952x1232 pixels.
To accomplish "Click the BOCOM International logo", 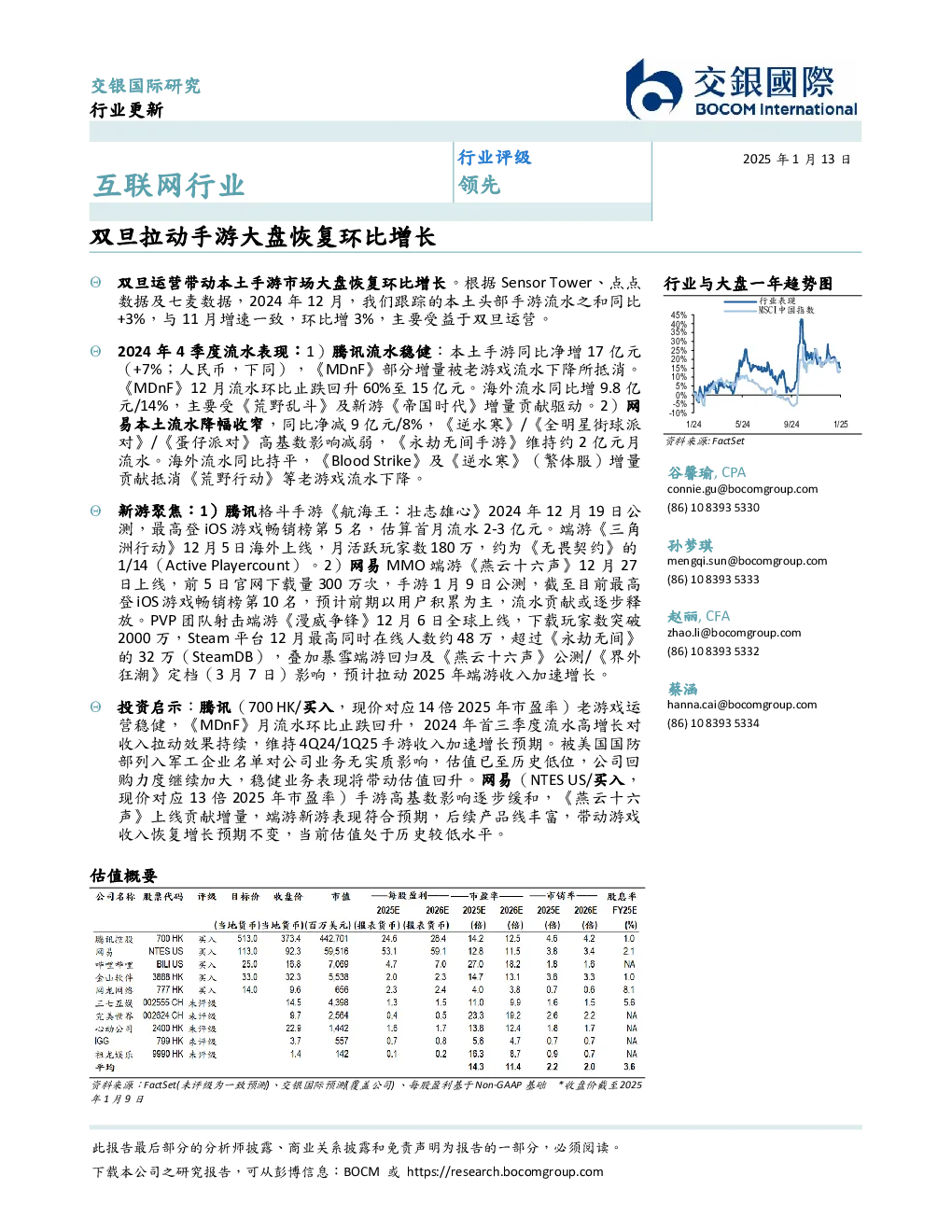I will coord(741,90).
